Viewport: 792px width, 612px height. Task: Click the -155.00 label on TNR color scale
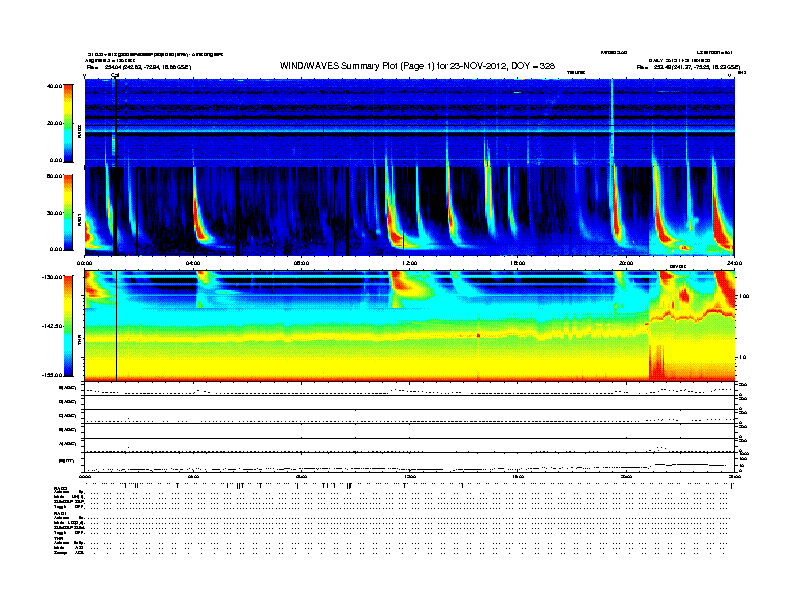click(52, 375)
